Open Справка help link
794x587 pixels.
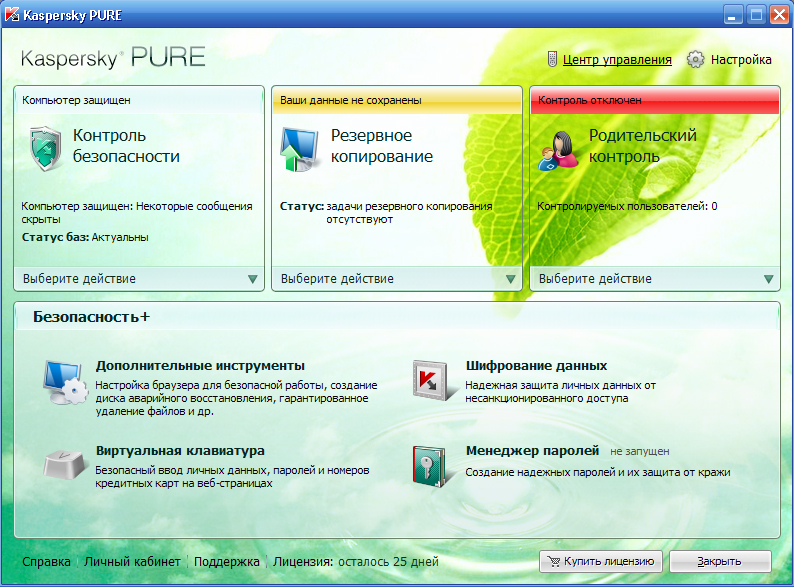[x=47, y=562]
